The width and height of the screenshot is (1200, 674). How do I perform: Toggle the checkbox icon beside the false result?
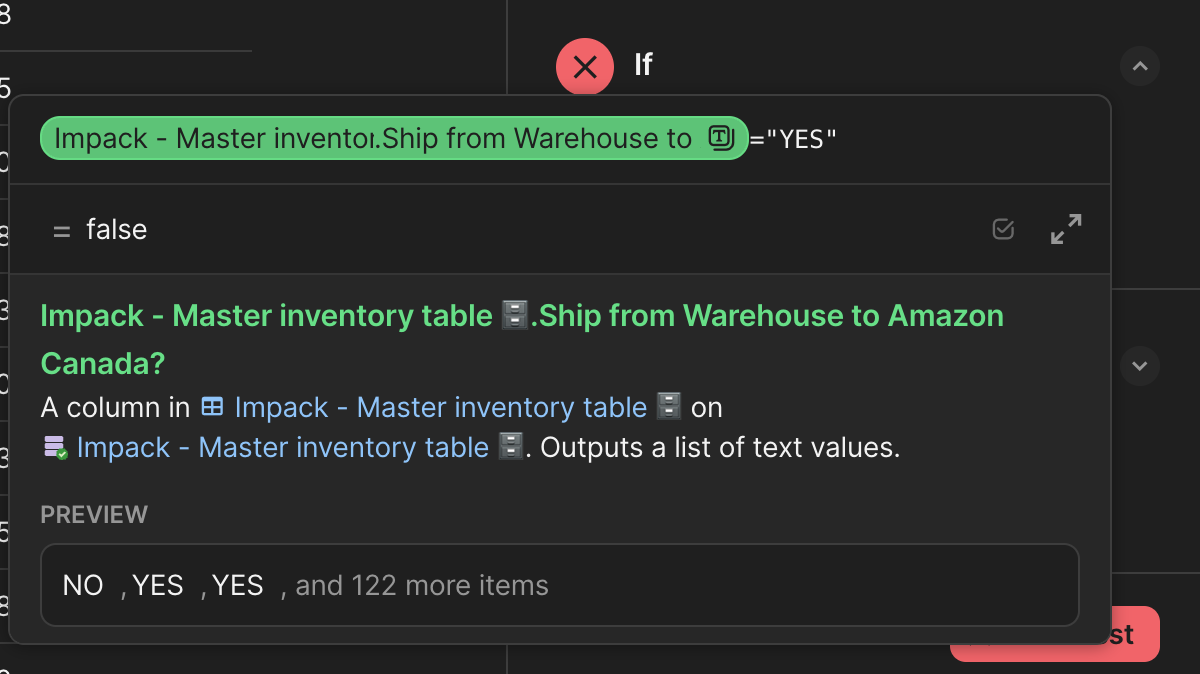(1003, 229)
